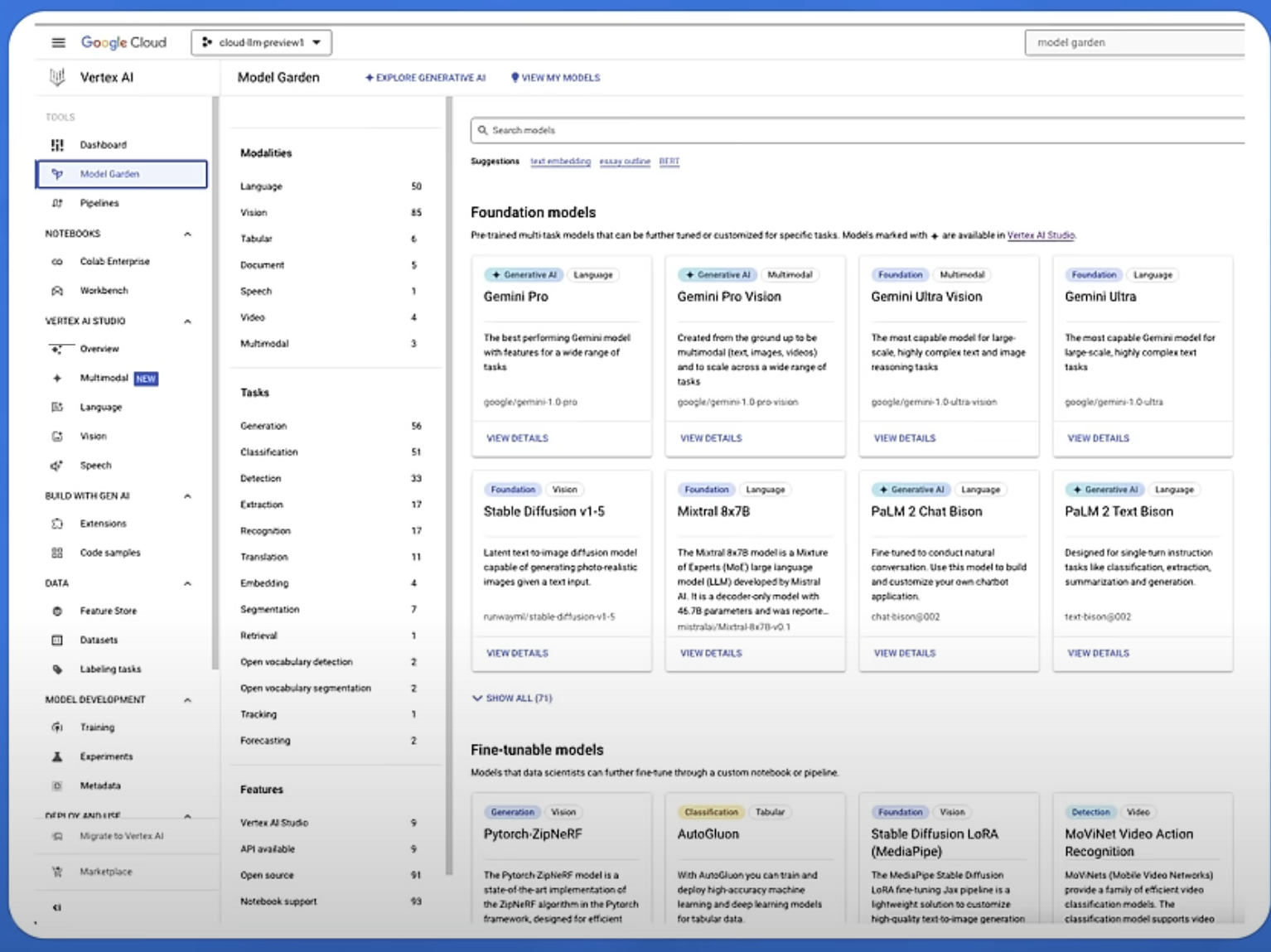This screenshot has height=952, width=1271.
Task: Click the Multimodal sparkle icon
Action: click(x=57, y=378)
